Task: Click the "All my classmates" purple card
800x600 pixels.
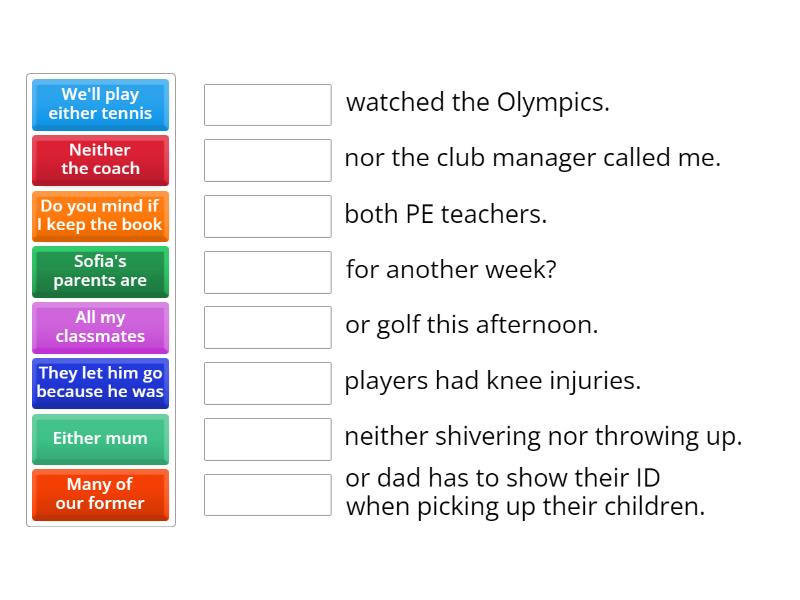Action: (100, 327)
